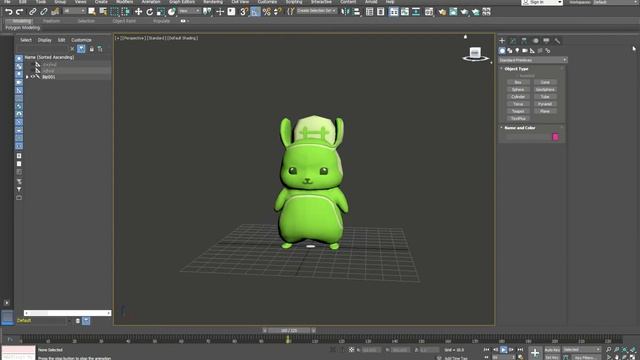Go to the start frame
Screen dimensions: 640x360
(x=486, y=350)
